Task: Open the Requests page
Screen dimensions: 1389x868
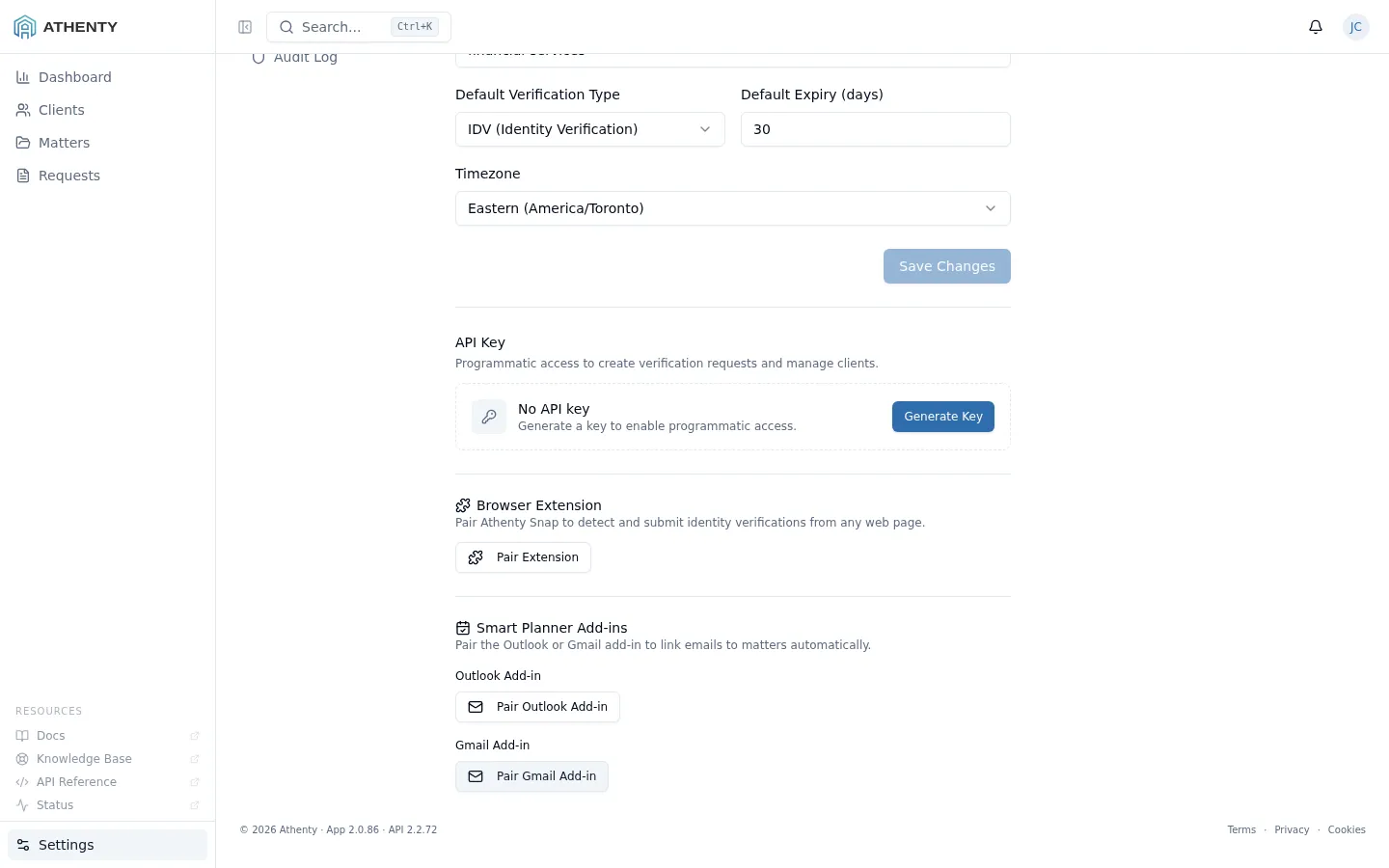Action: click(107, 176)
